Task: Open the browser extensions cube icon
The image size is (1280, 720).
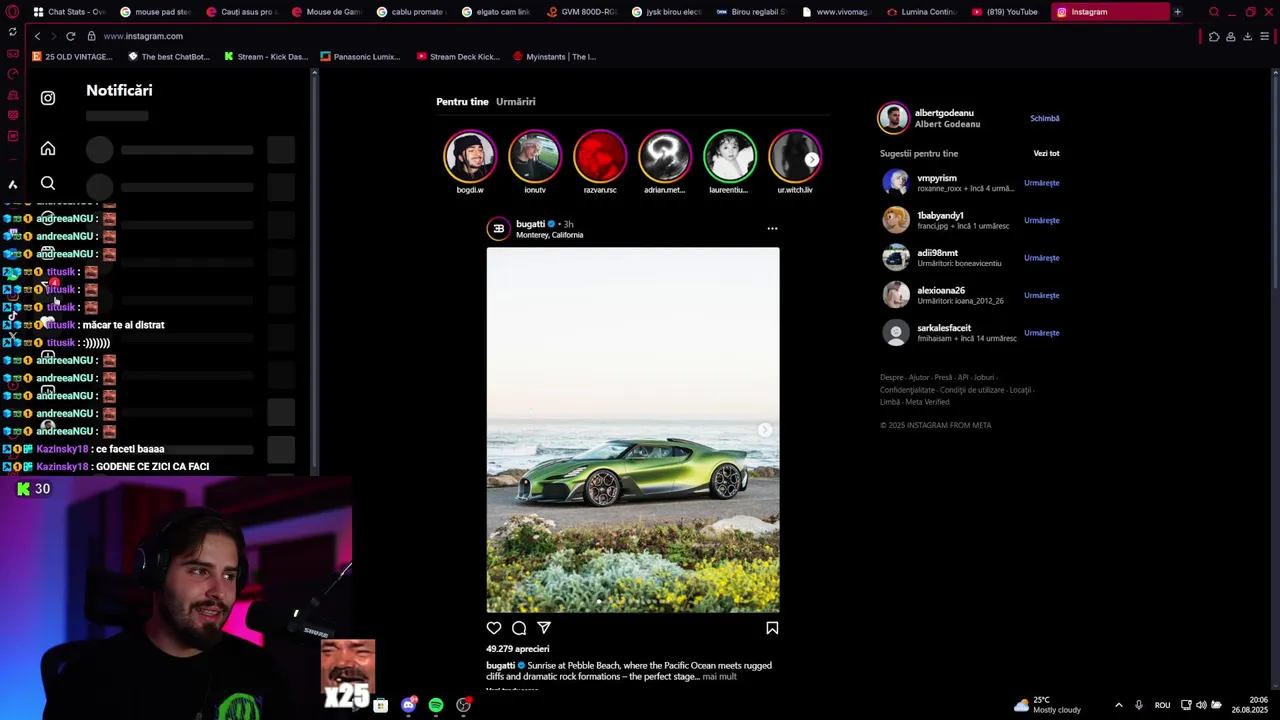Action: tap(1214, 37)
